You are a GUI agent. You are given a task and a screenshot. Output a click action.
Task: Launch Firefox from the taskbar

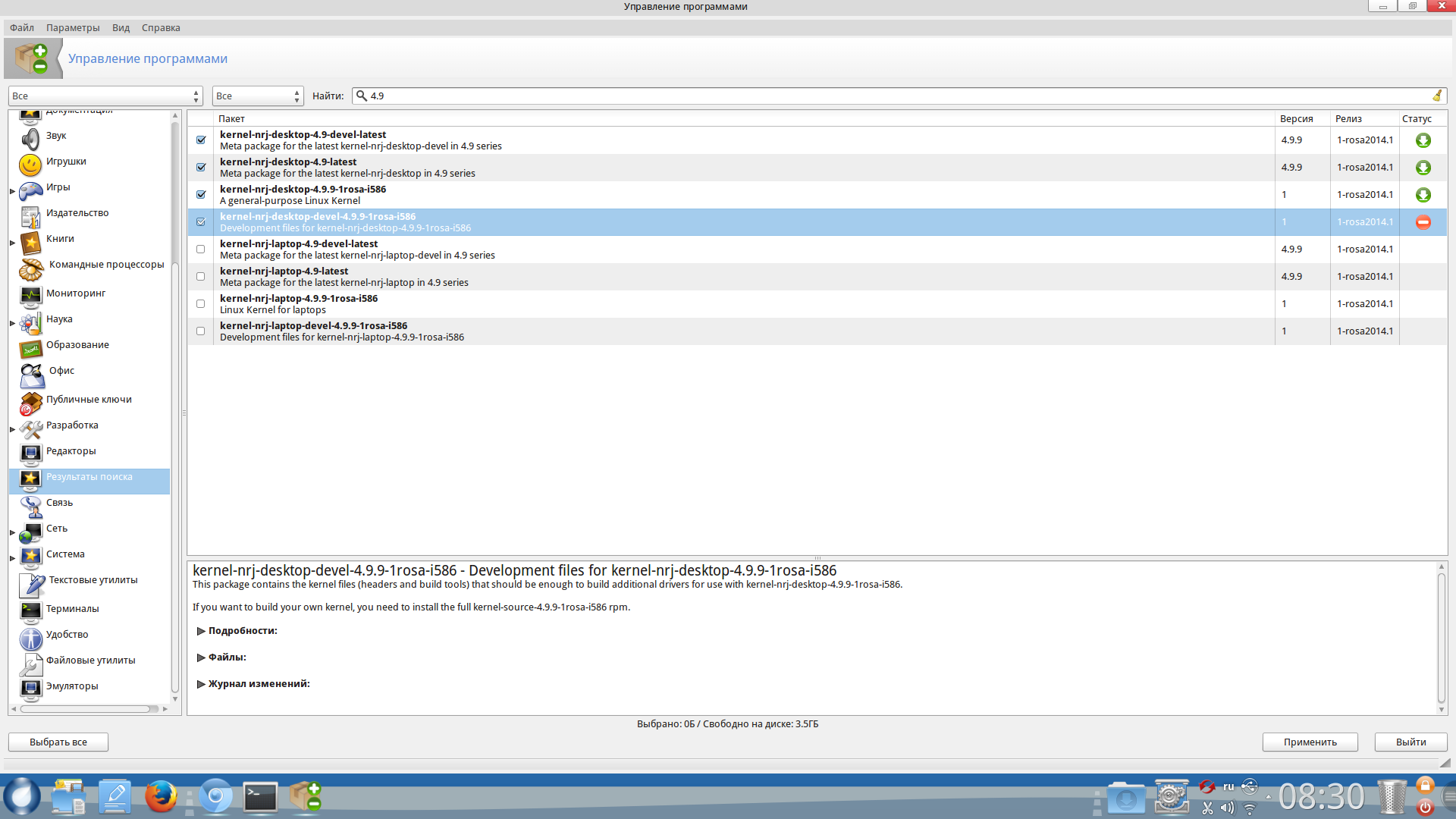click(161, 797)
